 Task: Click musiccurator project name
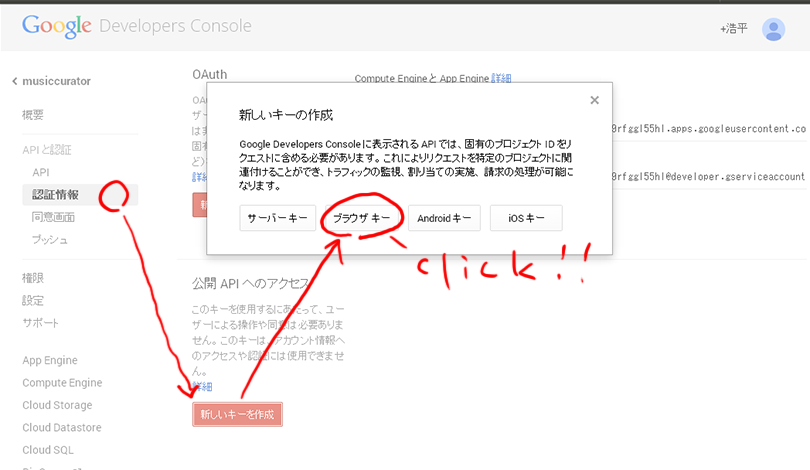click(x=56, y=81)
